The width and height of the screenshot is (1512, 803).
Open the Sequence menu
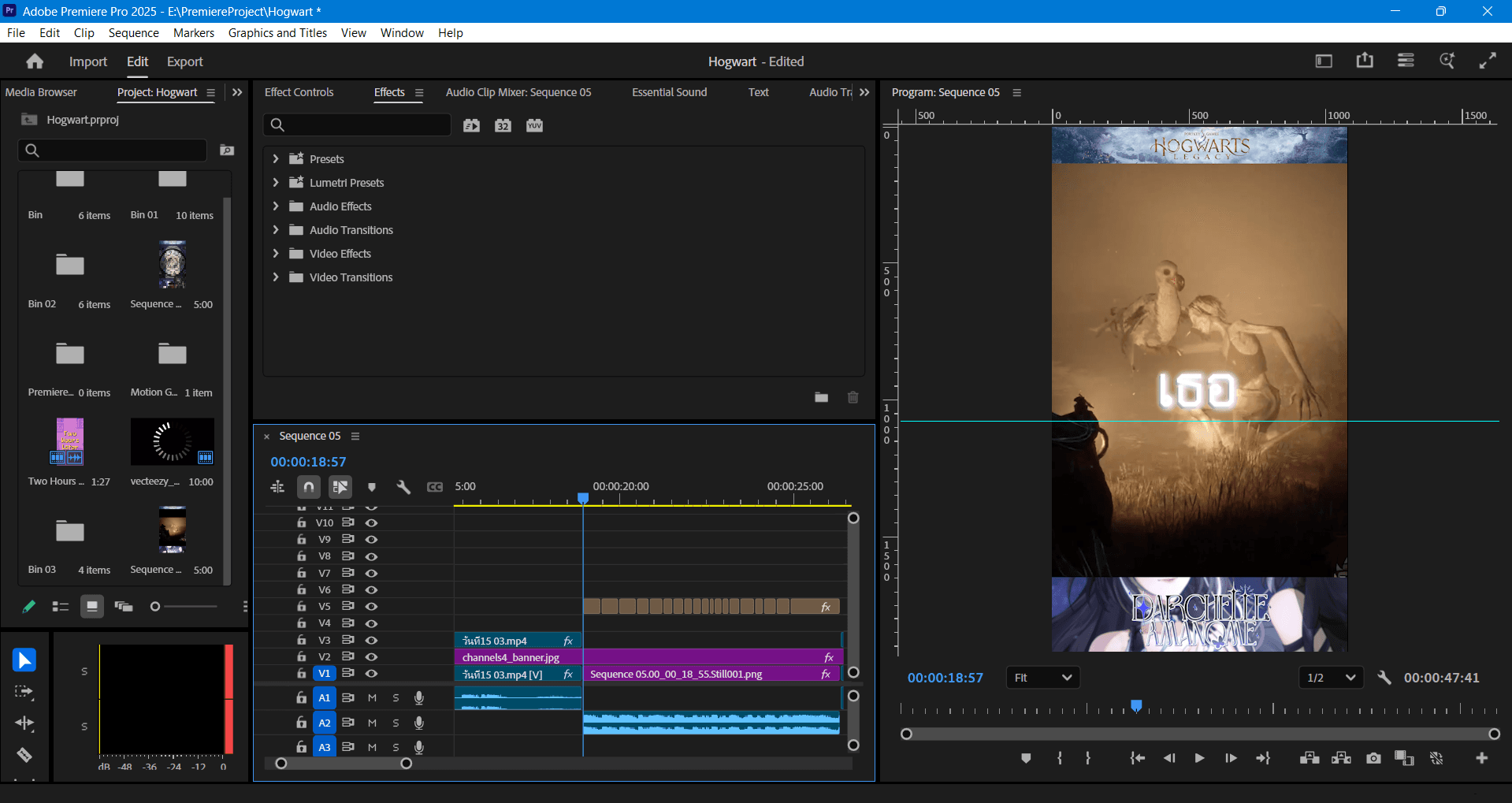tap(133, 33)
